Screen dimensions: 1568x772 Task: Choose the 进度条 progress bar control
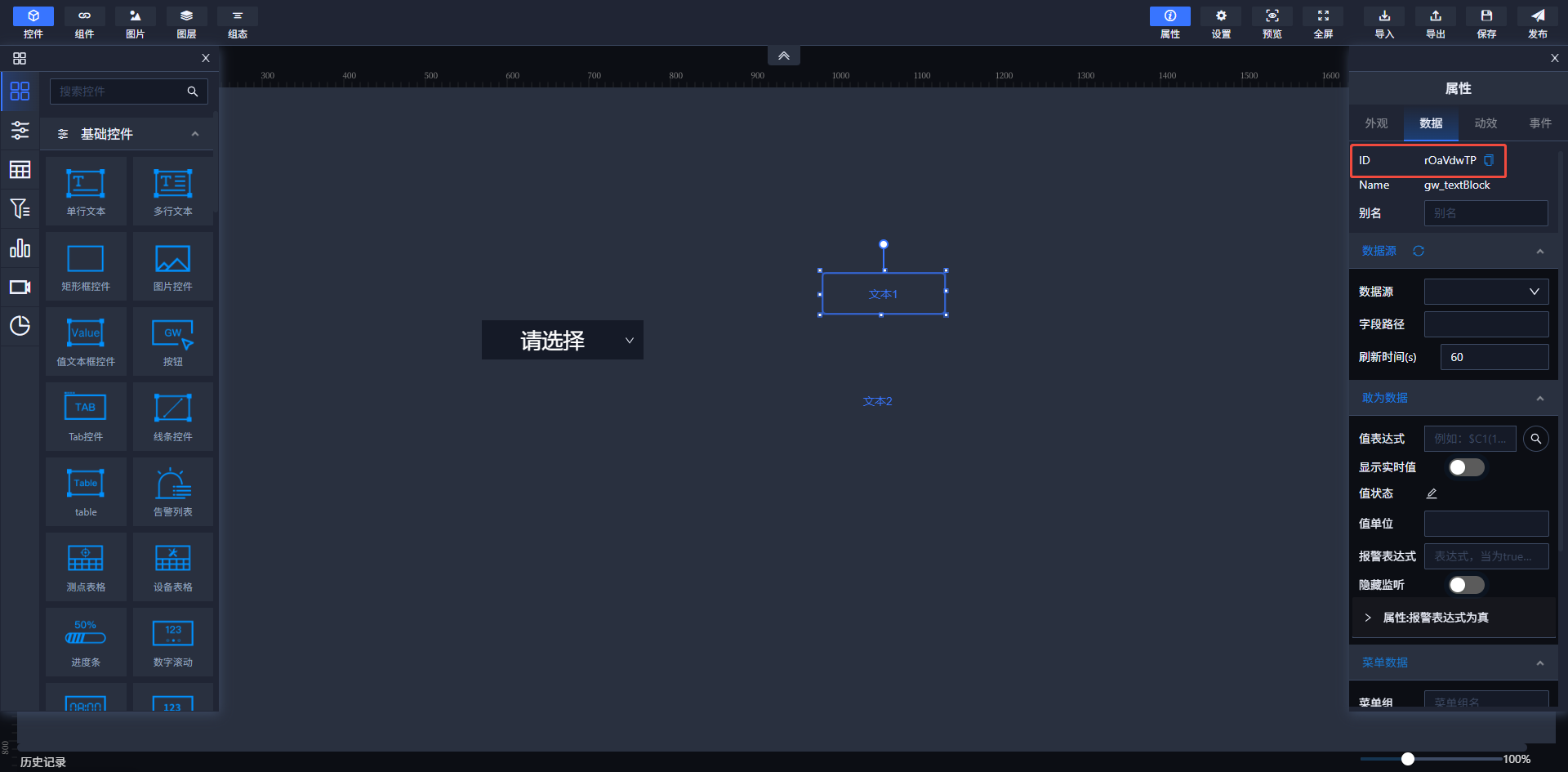click(x=86, y=642)
